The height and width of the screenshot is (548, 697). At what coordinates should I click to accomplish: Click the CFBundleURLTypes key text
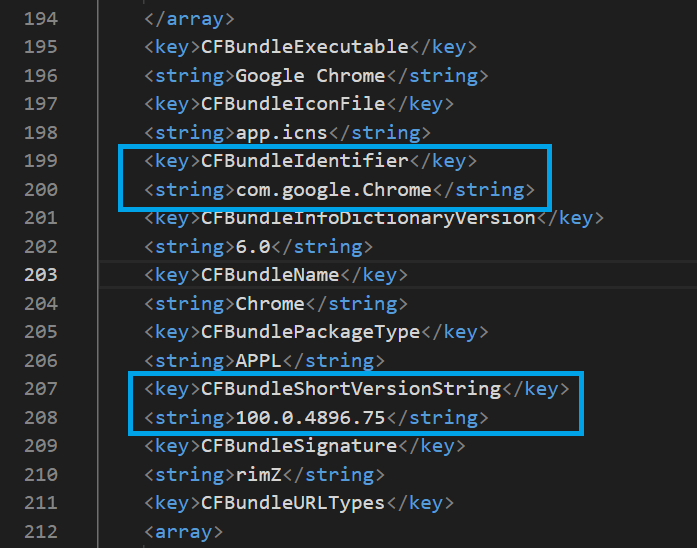coord(293,503)
